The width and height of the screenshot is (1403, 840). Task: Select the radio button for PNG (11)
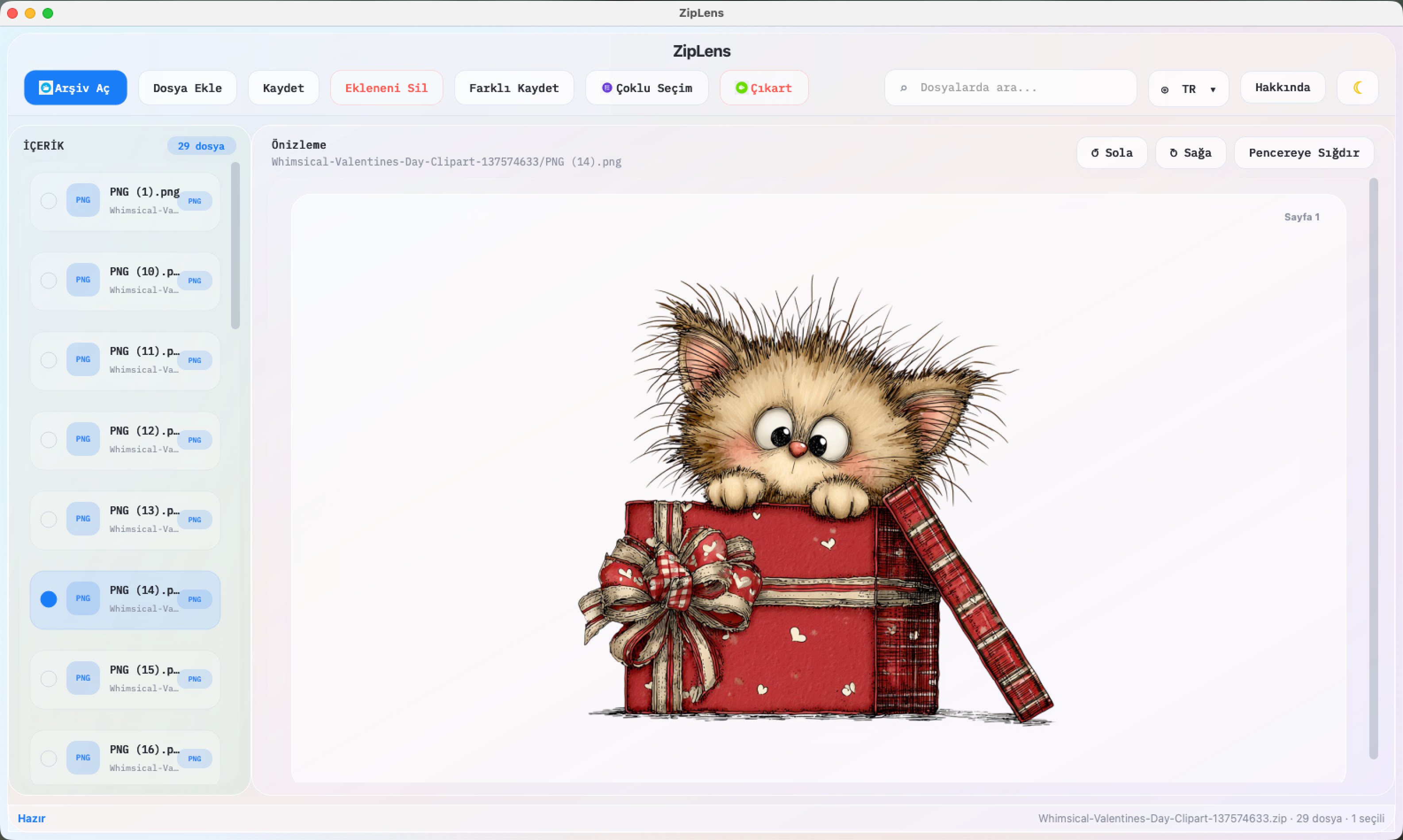49,360
